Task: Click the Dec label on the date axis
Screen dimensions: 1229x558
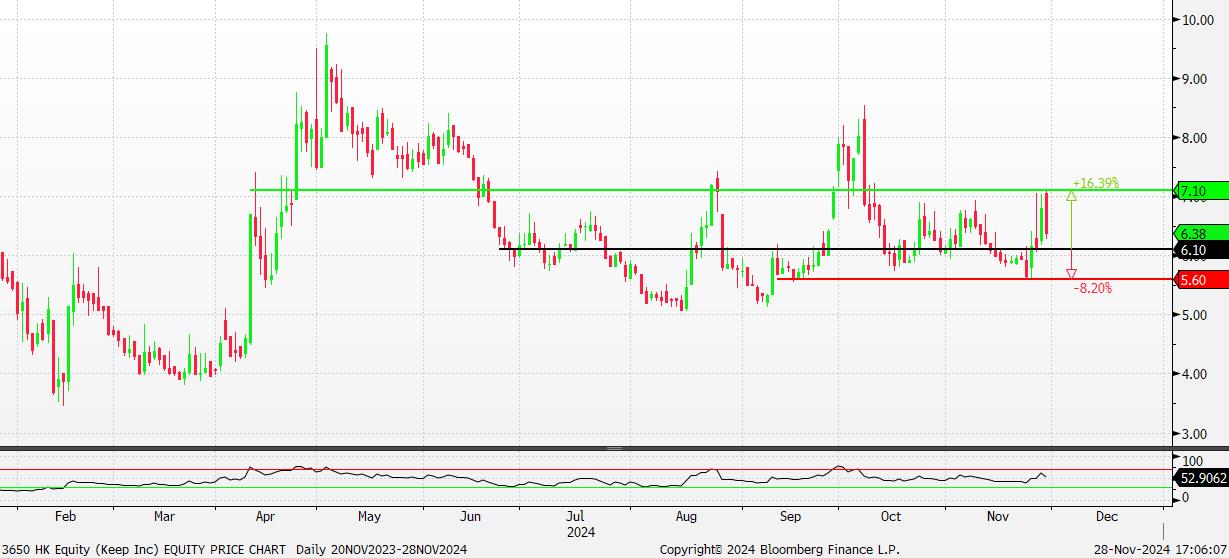Action: point(1106,518)
